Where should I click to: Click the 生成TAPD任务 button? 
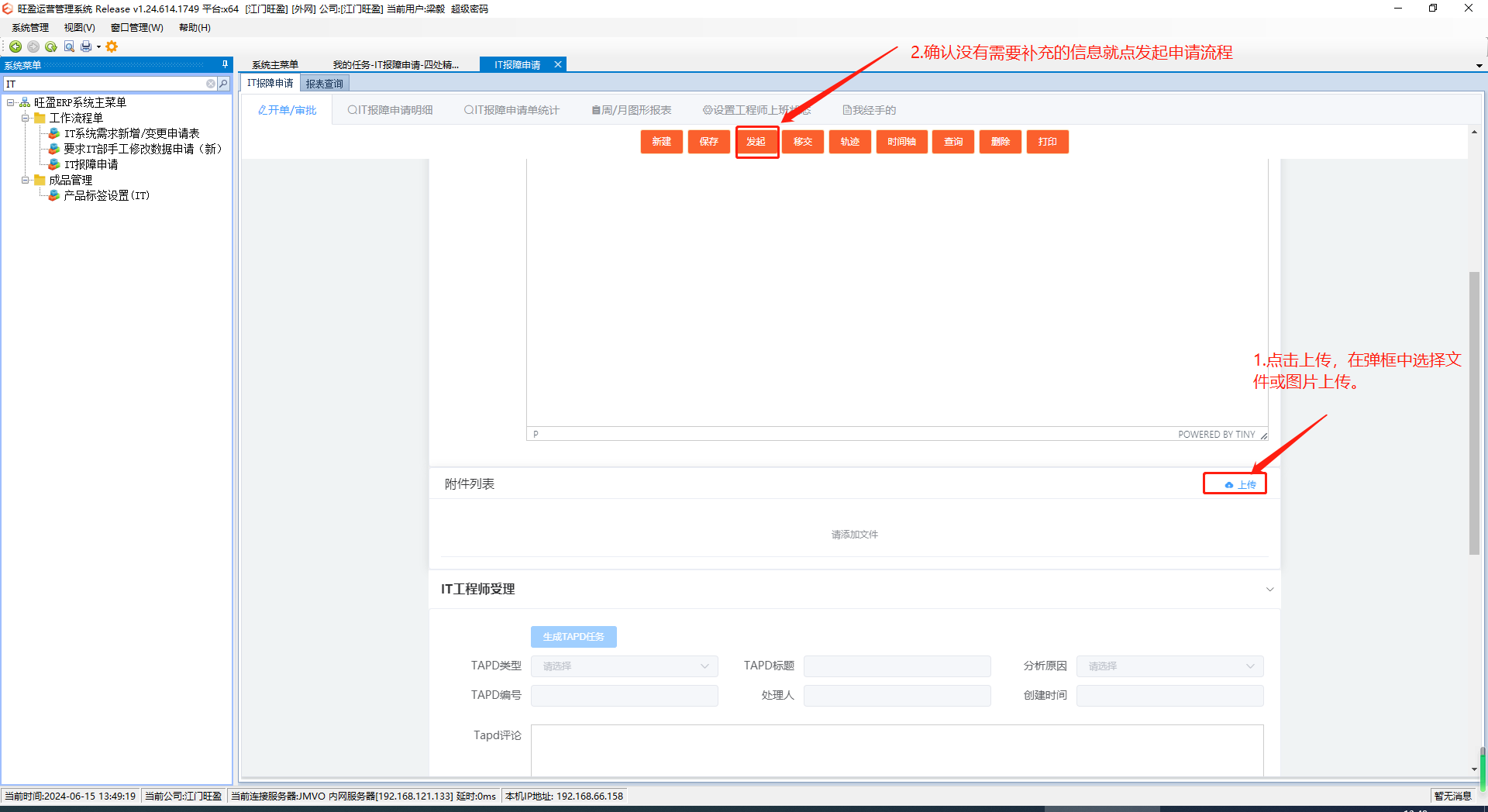(573, 637)
